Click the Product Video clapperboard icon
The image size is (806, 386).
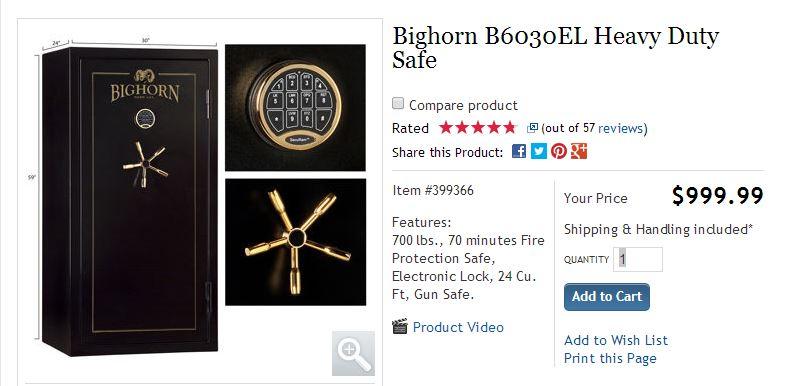(x=399, y=326)
